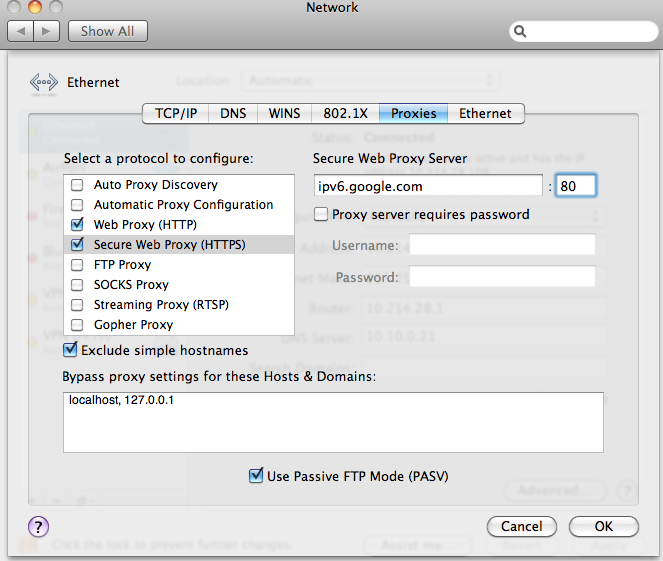This screenshot has height=561, width=663.
Task: Disable Exclude simple hostnames option
Action: point(70,350)
